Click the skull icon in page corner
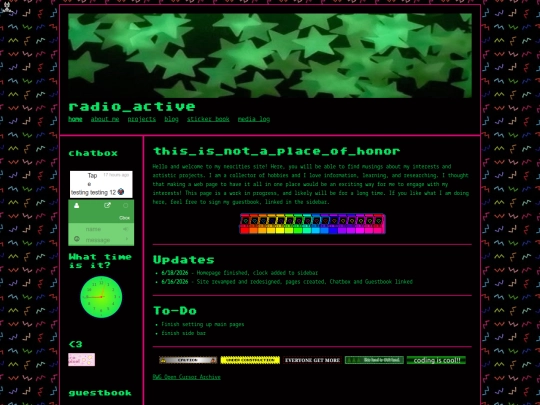 [6, 7]
